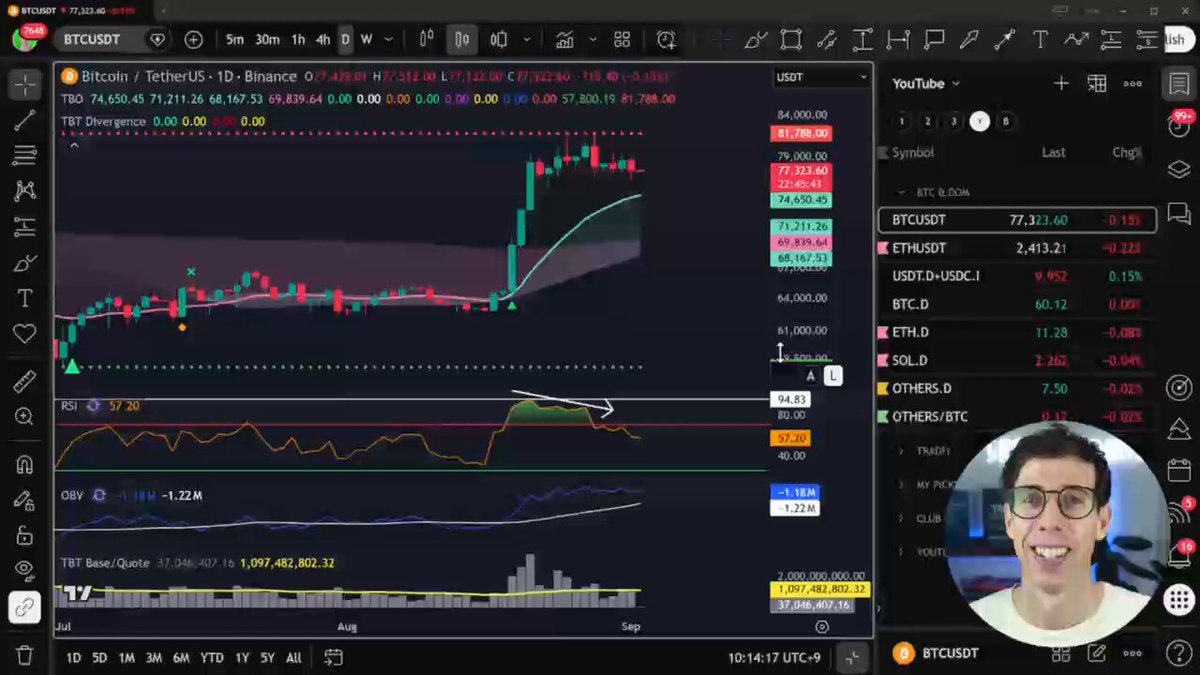This screenshot has width=1200, height=675.
Task: Activate the ruler measure tool
Action: click(25, 381)
